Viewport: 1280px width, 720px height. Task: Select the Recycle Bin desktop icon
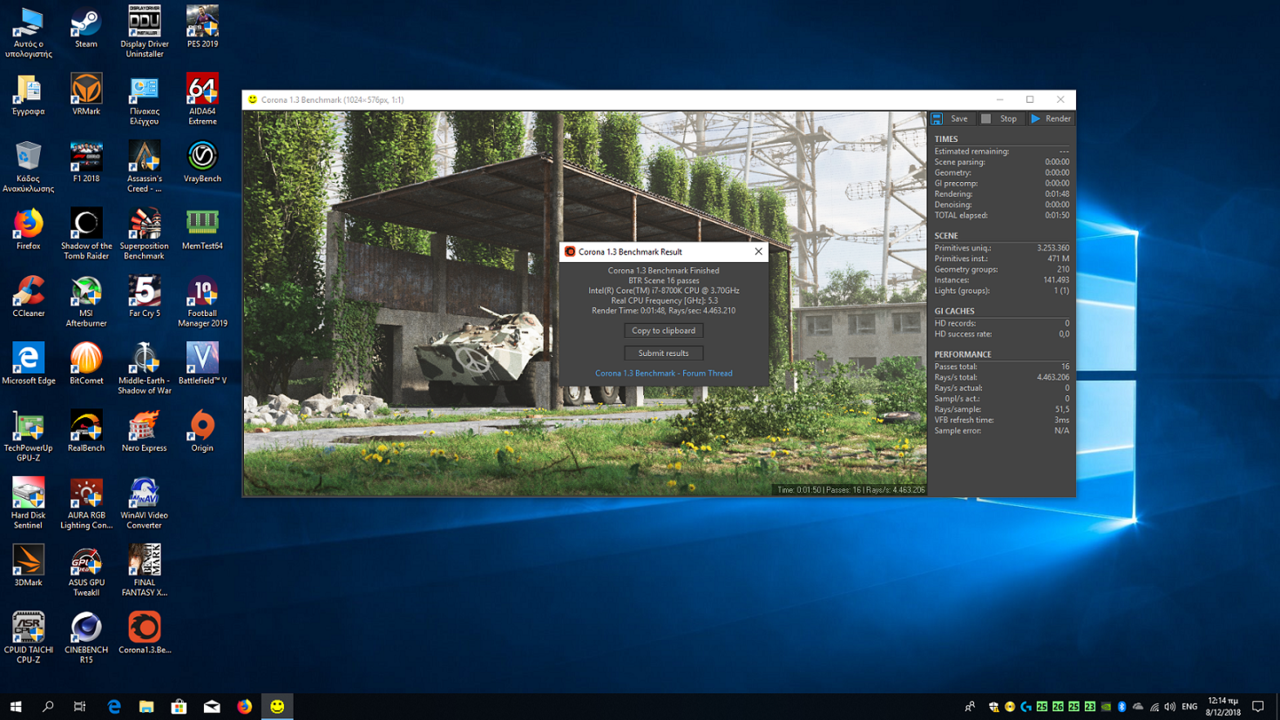[x=28, y=166]
